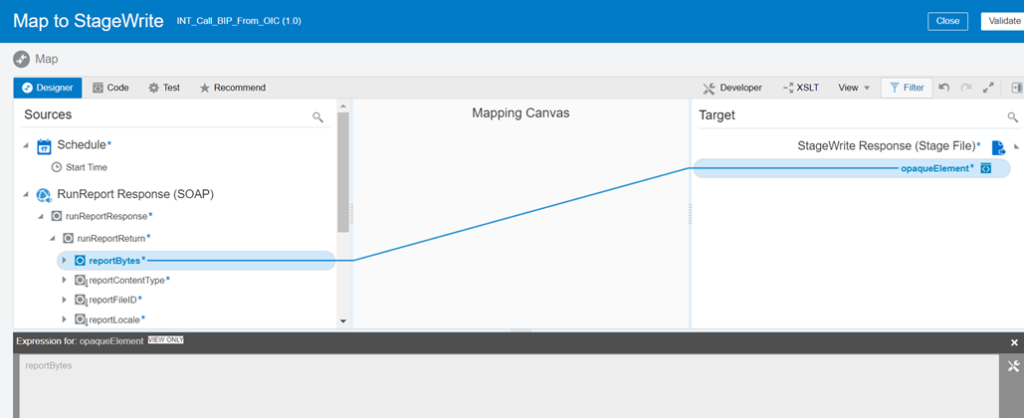Click the Schedule calendar icon

44,146
